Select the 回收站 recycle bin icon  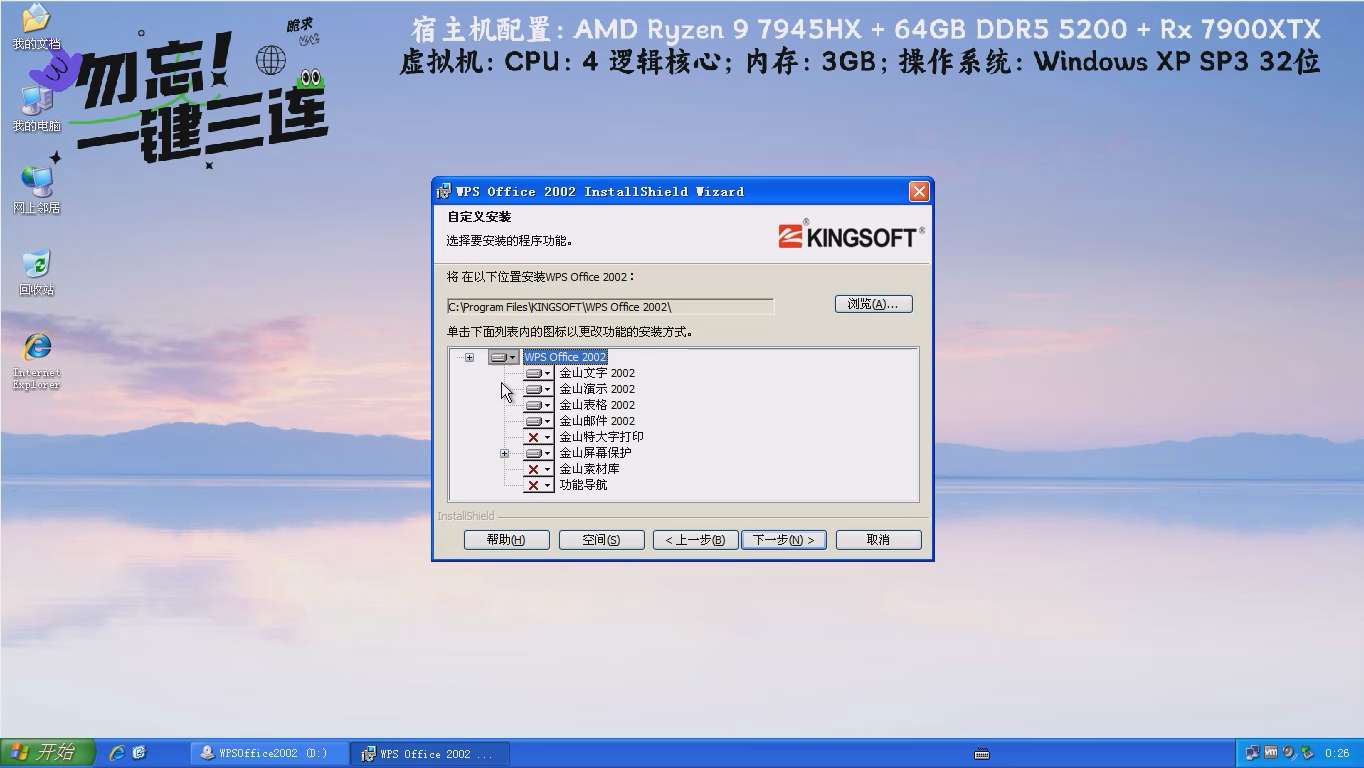point(36,272)
